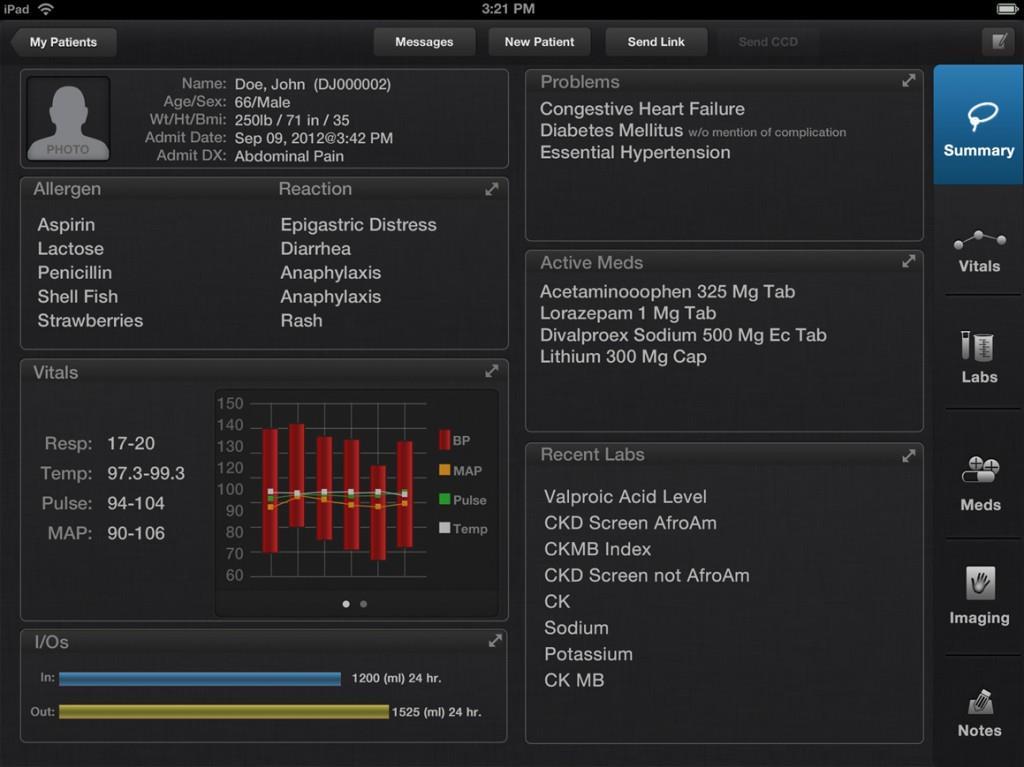
Task: Select the first vitals chart page dot
Action: [346, 604]
